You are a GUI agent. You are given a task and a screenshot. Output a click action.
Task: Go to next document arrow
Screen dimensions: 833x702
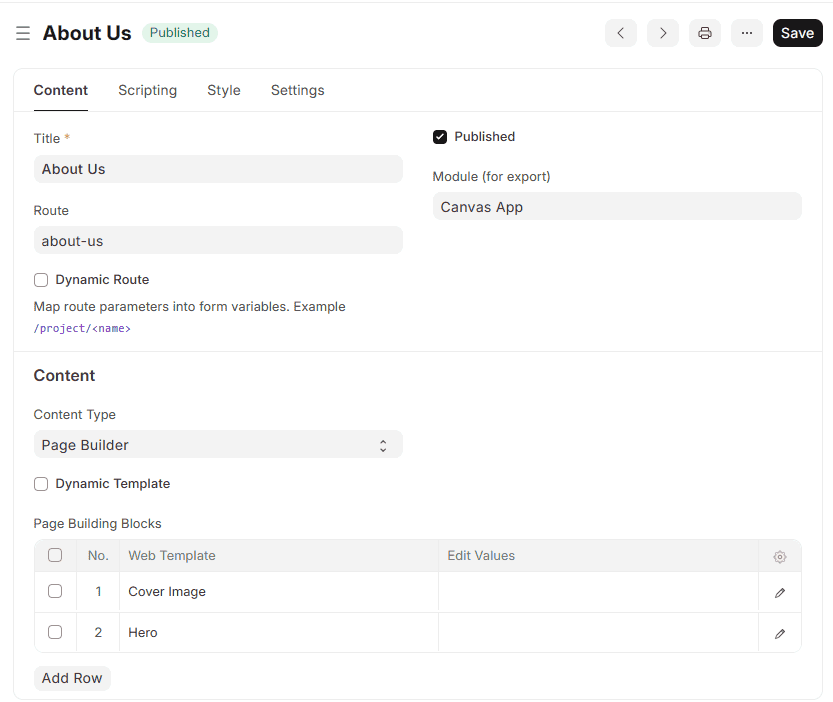(x=662, y=33)
